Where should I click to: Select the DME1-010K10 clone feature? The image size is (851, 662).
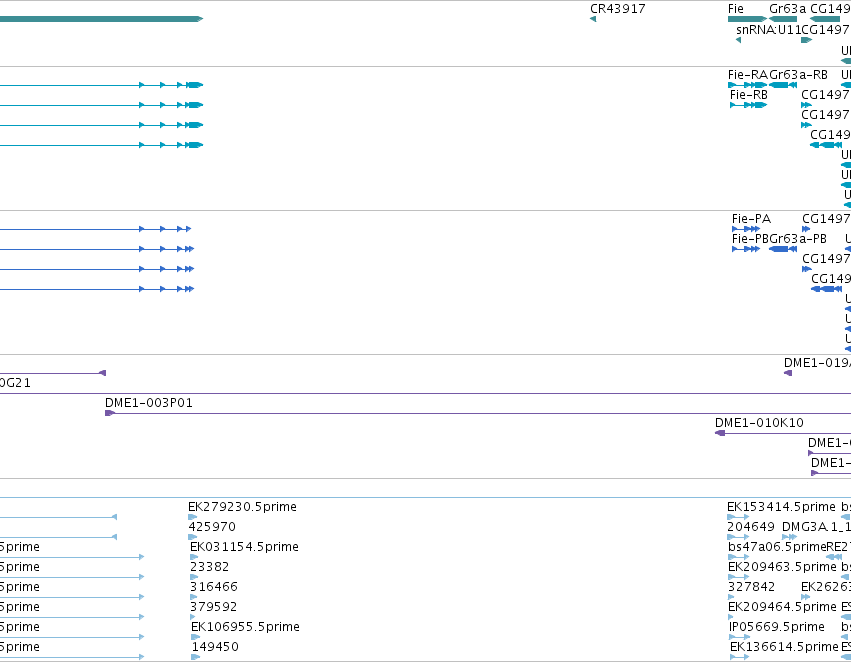(x=783, y=433)
